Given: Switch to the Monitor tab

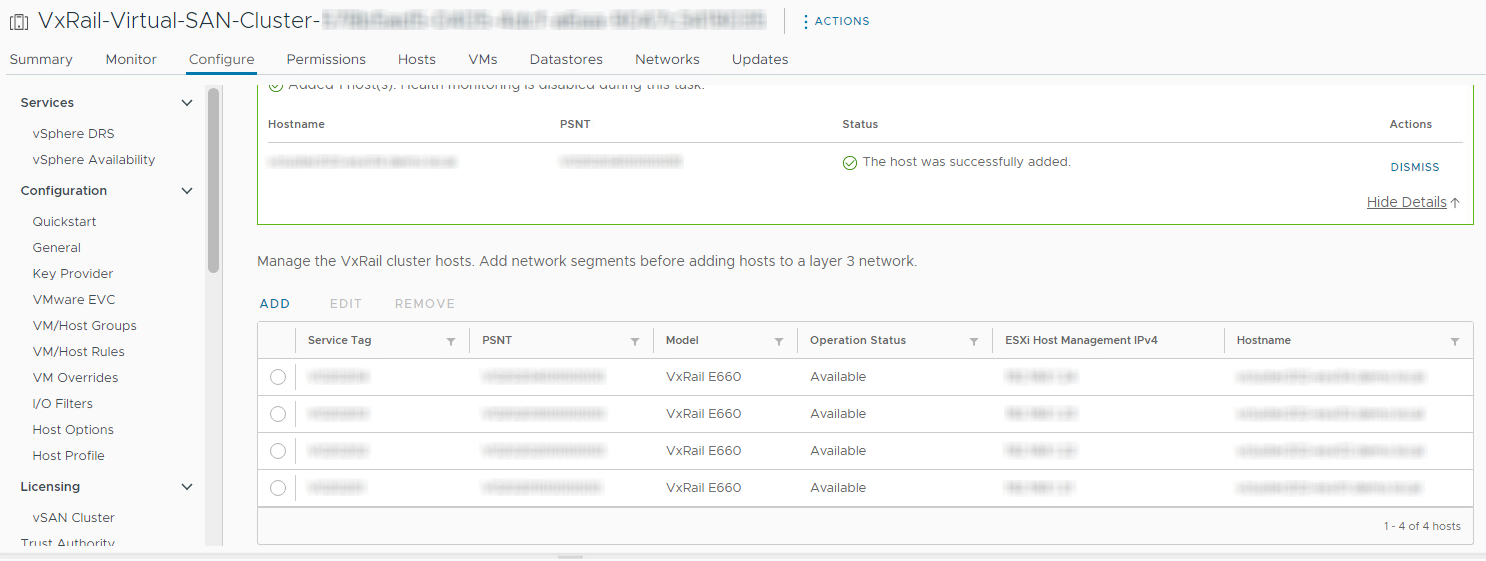Looking at the screenshot, I should [x=131, y=59].
